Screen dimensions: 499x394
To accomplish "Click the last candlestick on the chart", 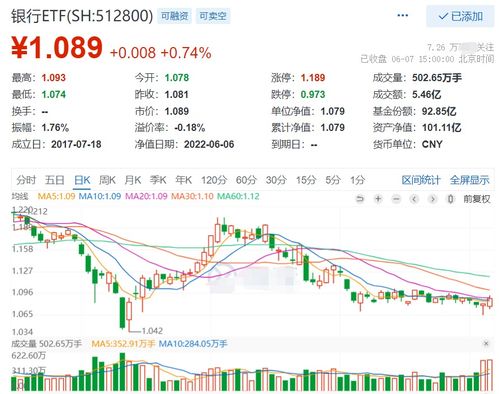I will click(x=490, y=302).
